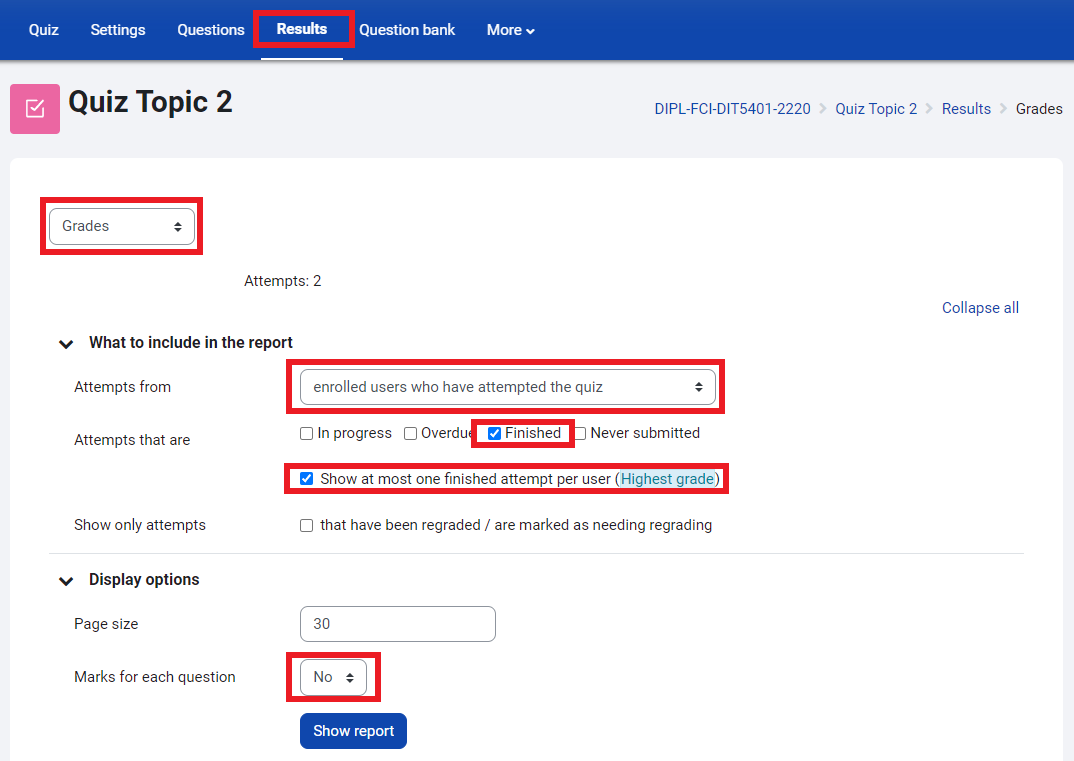Enable the In progress checkbox
This screenshot has width=1074, height=761.
click(x=307, y=434)
